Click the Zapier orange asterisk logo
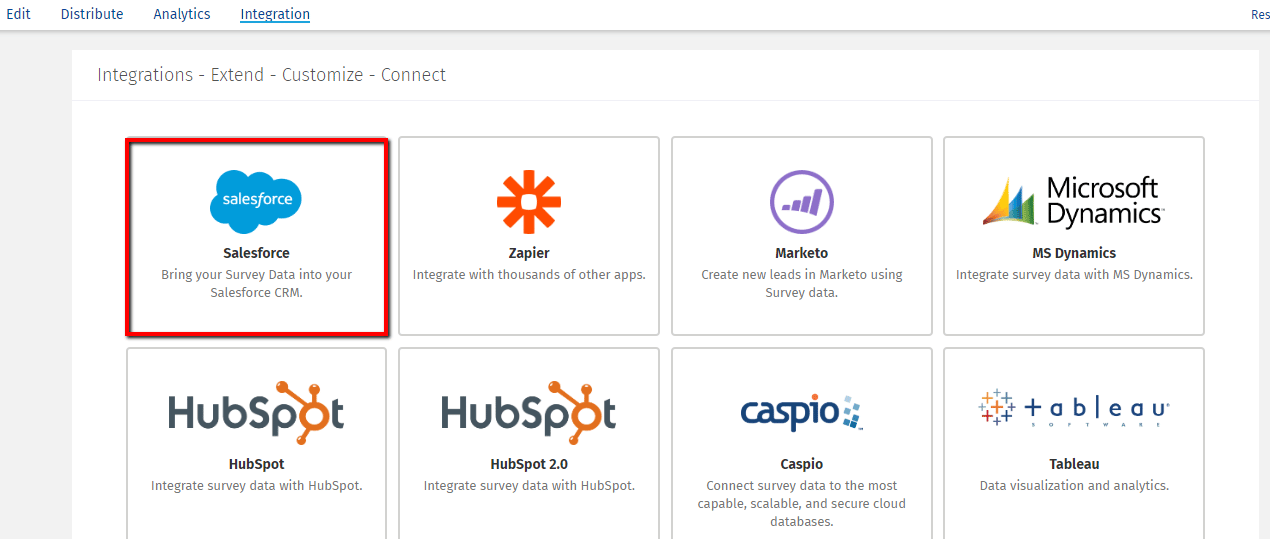1270x539 pixels. click(x=529, y=201)
